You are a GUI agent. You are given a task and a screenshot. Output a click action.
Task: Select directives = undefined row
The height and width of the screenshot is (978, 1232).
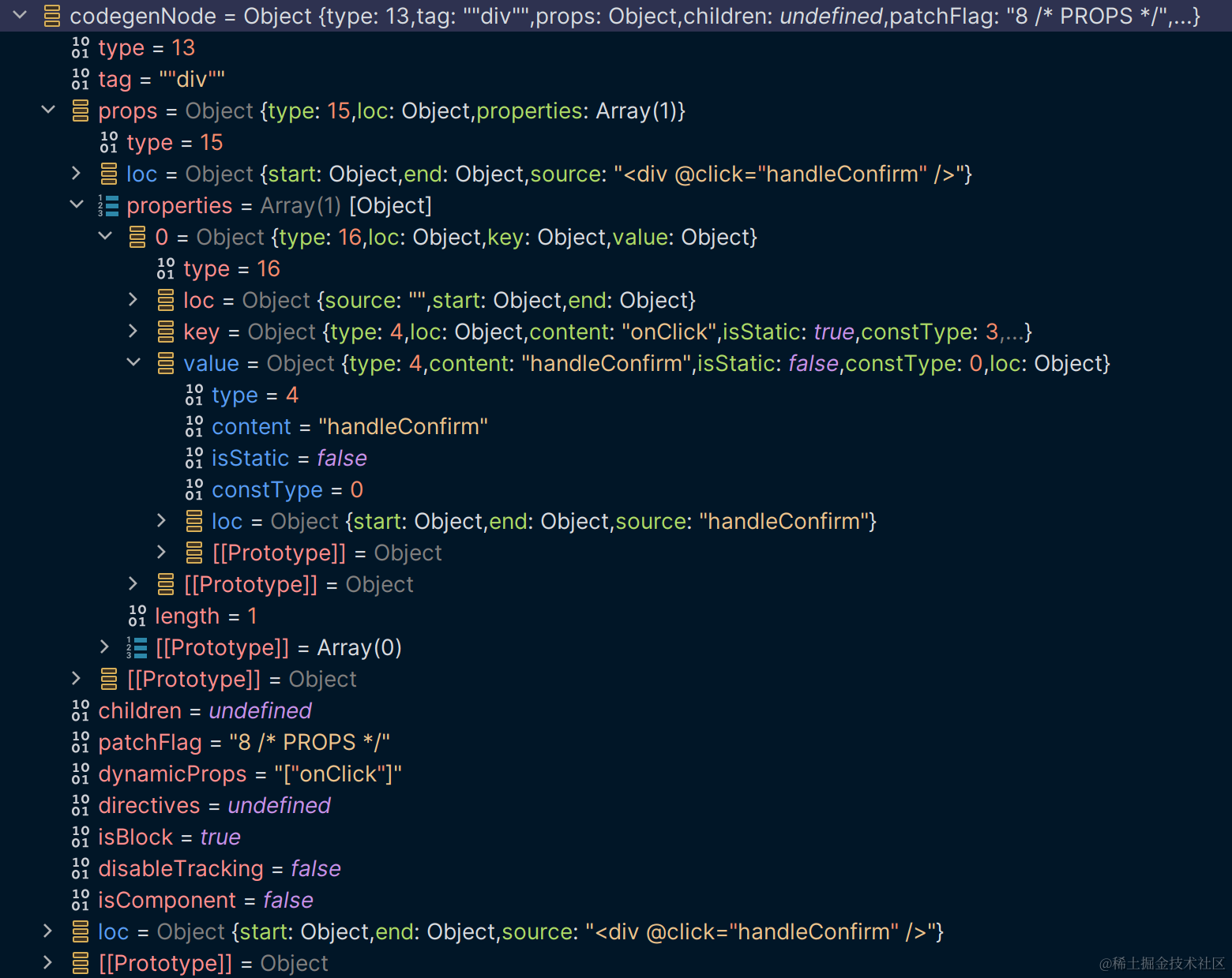[x=616, y=805]
